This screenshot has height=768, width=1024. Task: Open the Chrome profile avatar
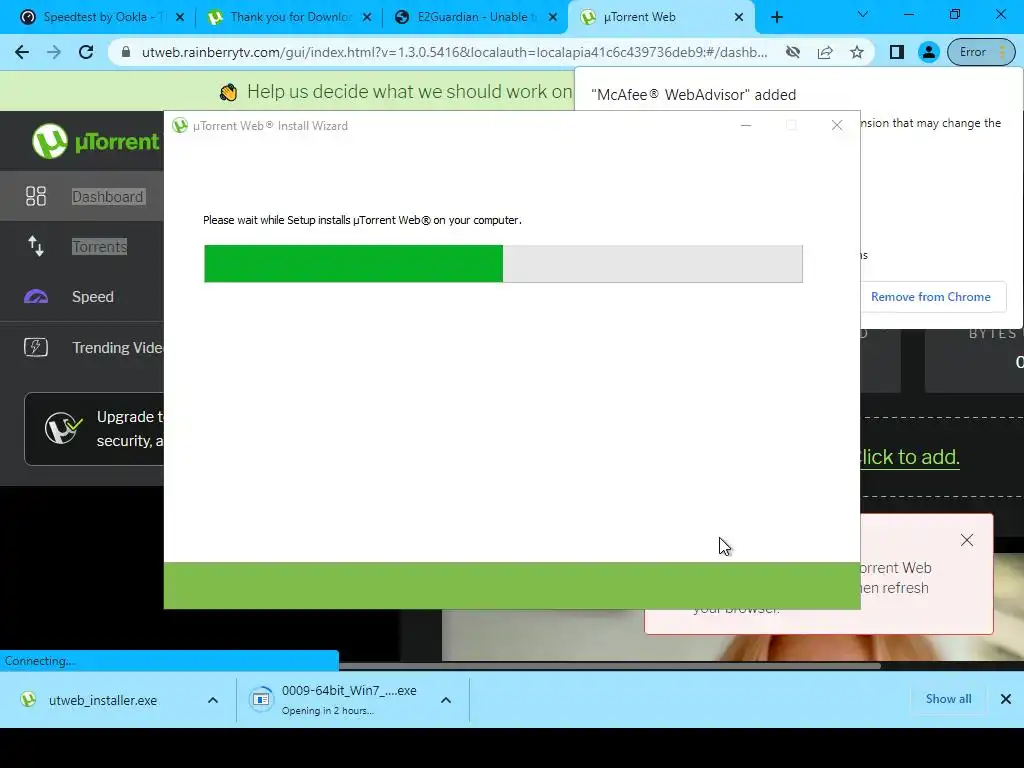(928, 52)
